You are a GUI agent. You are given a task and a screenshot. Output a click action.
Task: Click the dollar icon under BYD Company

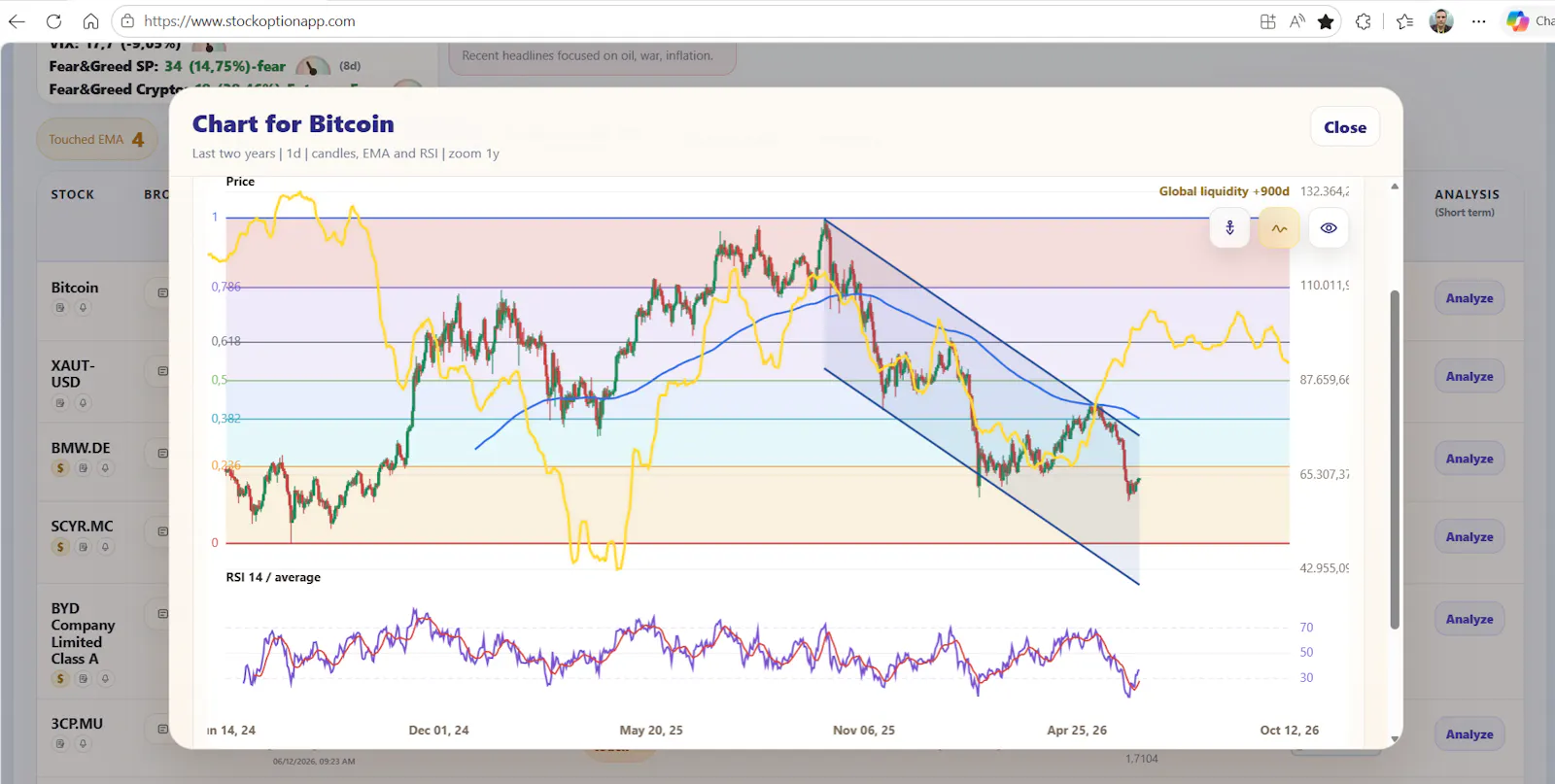pos(60,679)
